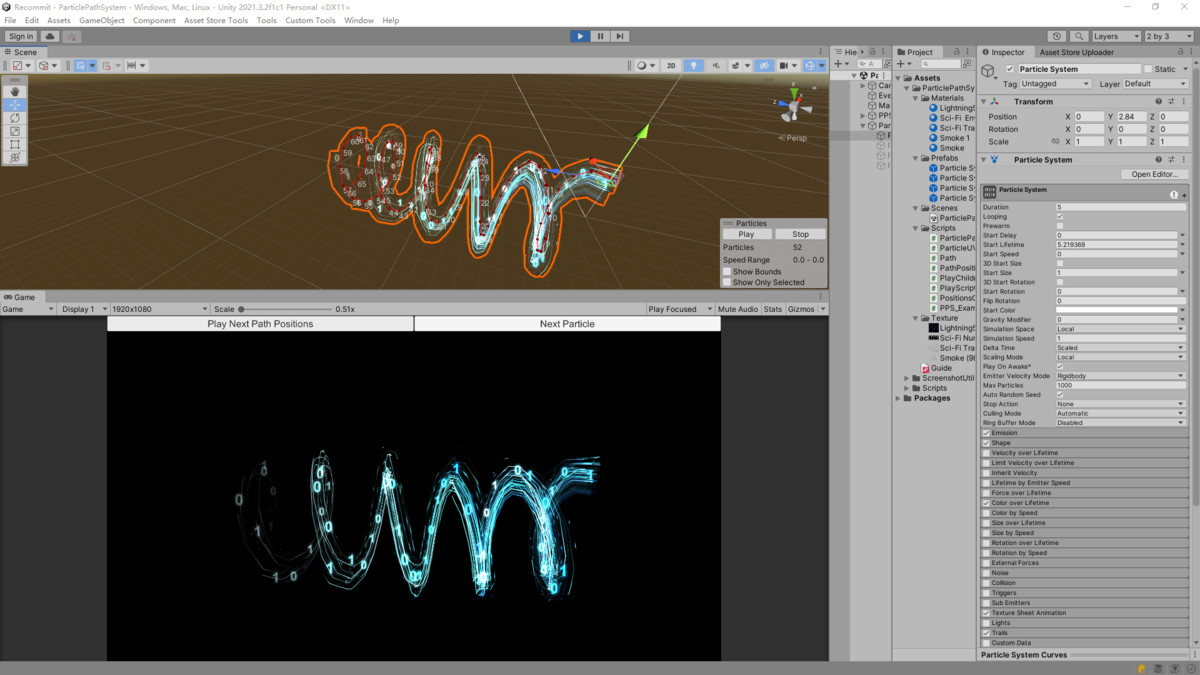Toggle Scene lighting with the bulb icon

click(693, 66)
